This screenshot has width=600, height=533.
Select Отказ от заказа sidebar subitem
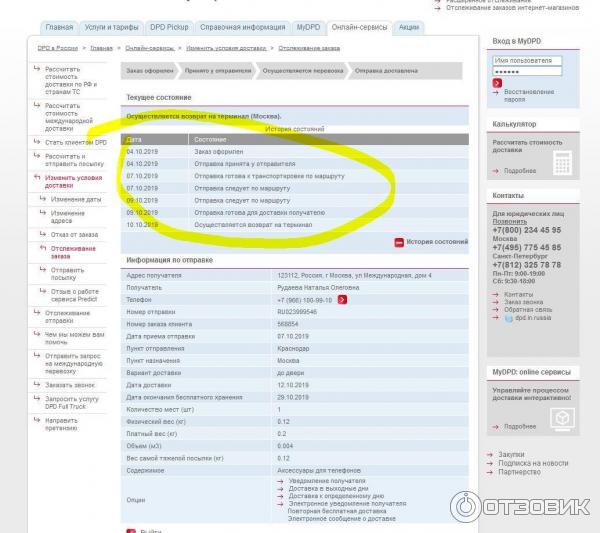tap(74, 235)
